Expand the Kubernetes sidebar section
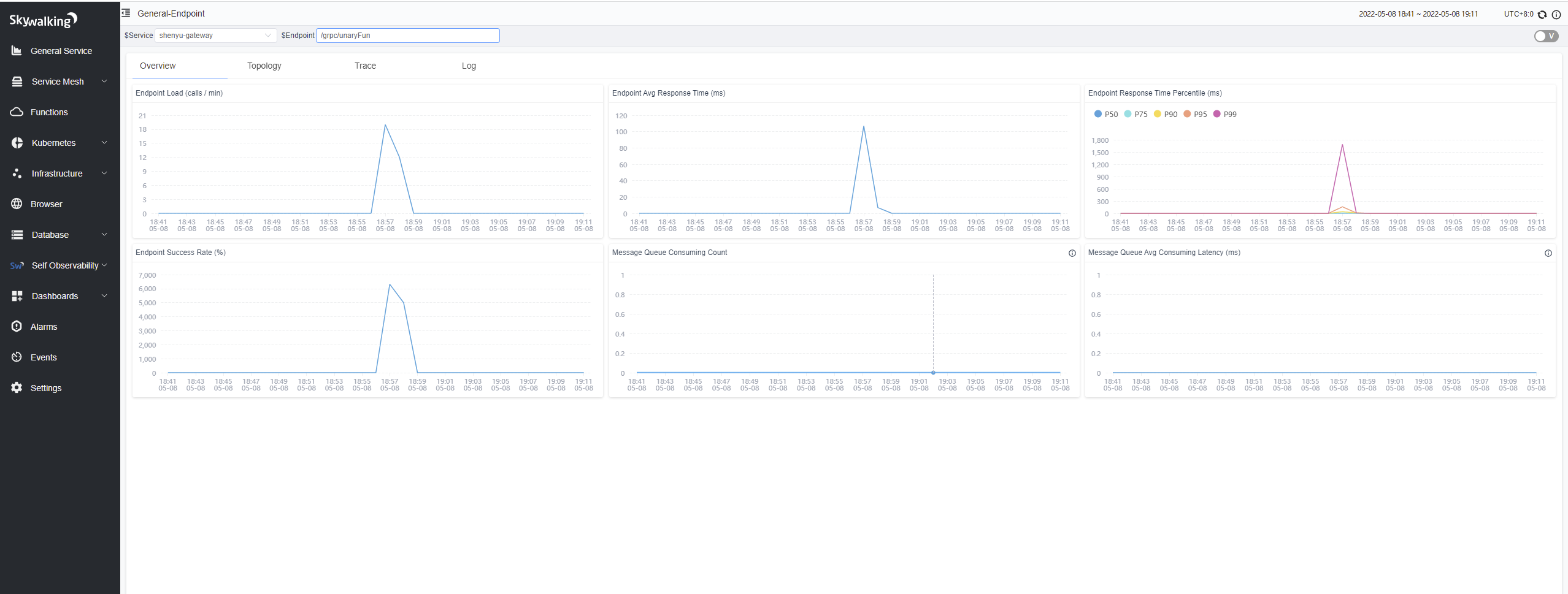 [x=60, y=143]
